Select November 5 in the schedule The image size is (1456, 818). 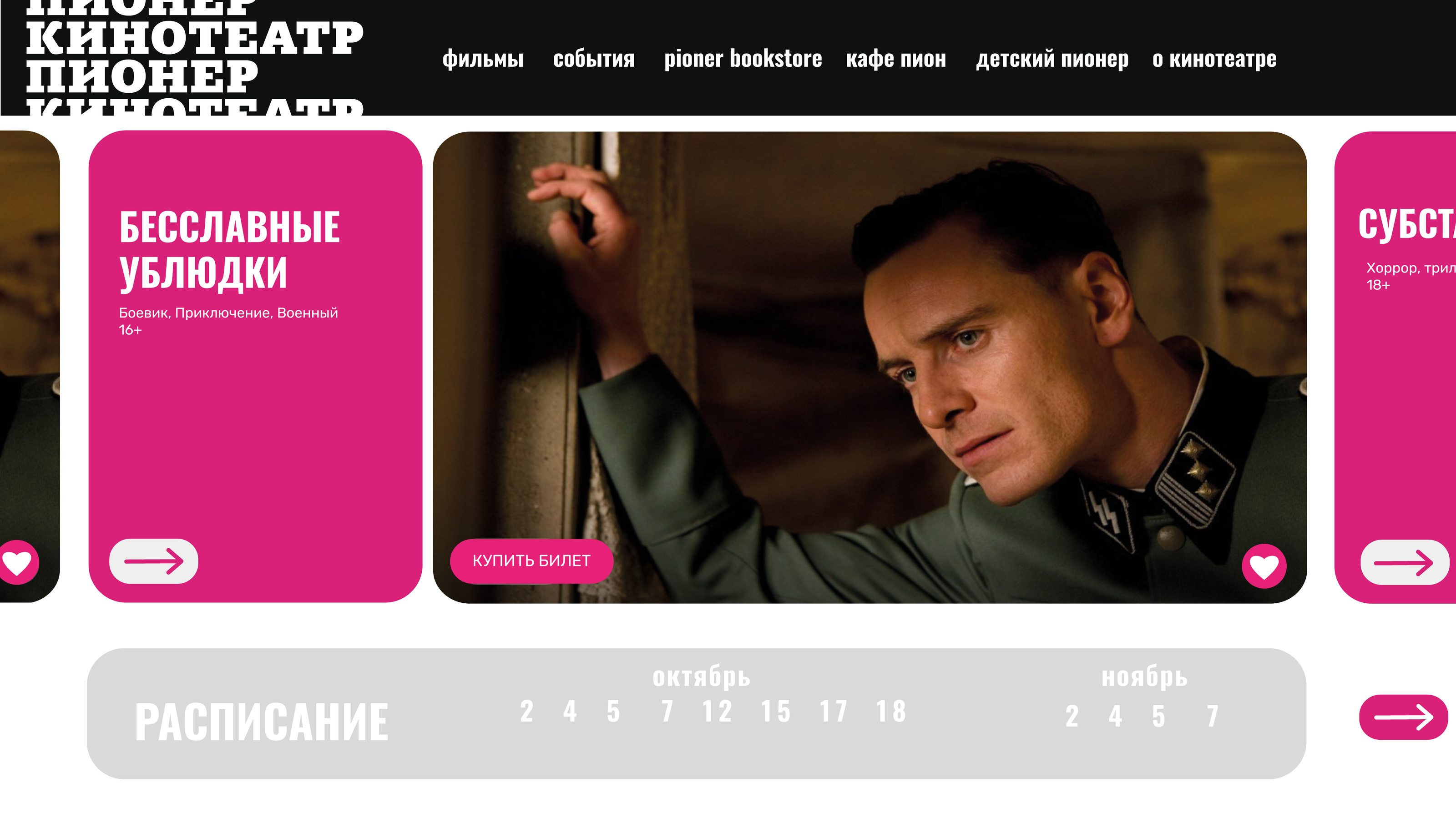point(1158,716)
